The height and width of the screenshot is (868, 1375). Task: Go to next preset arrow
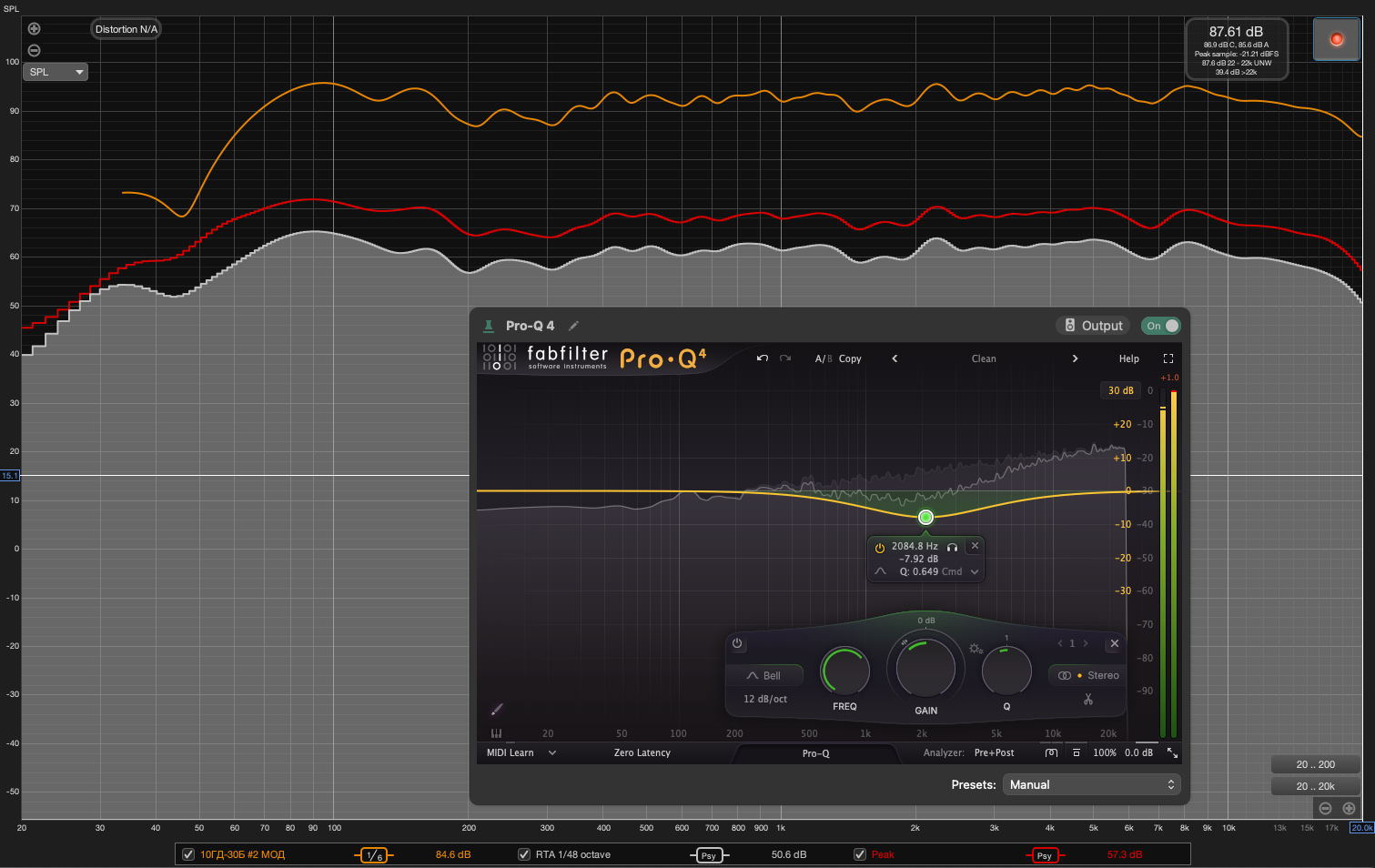click(x=1075, y=358)
